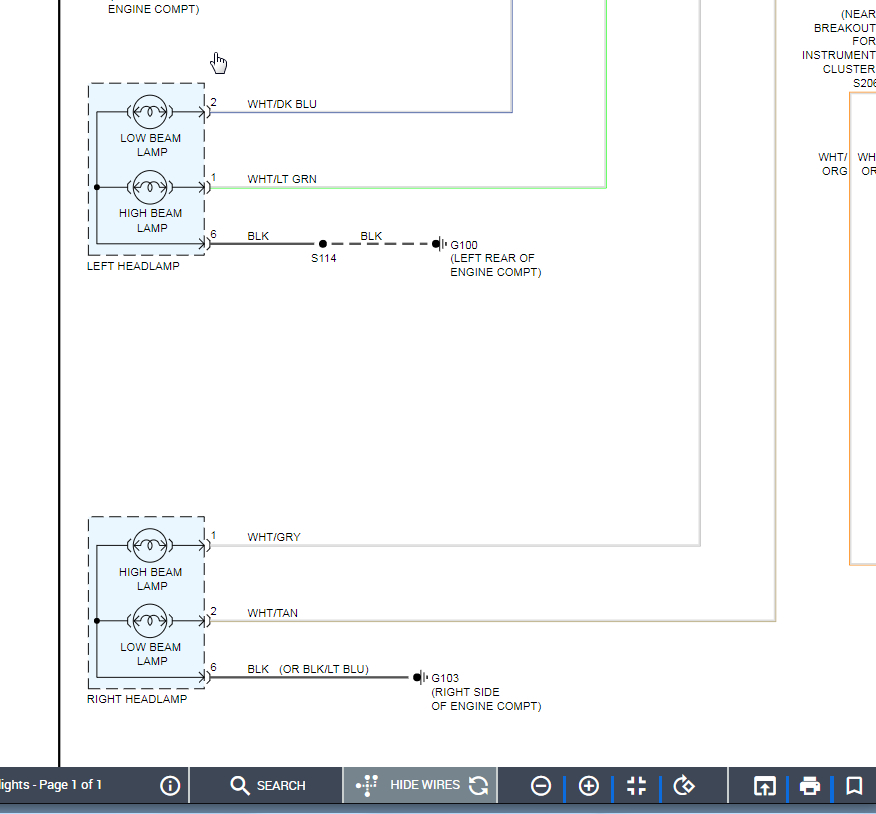Select the WHT/DK BLU wire label

(282, 104)
